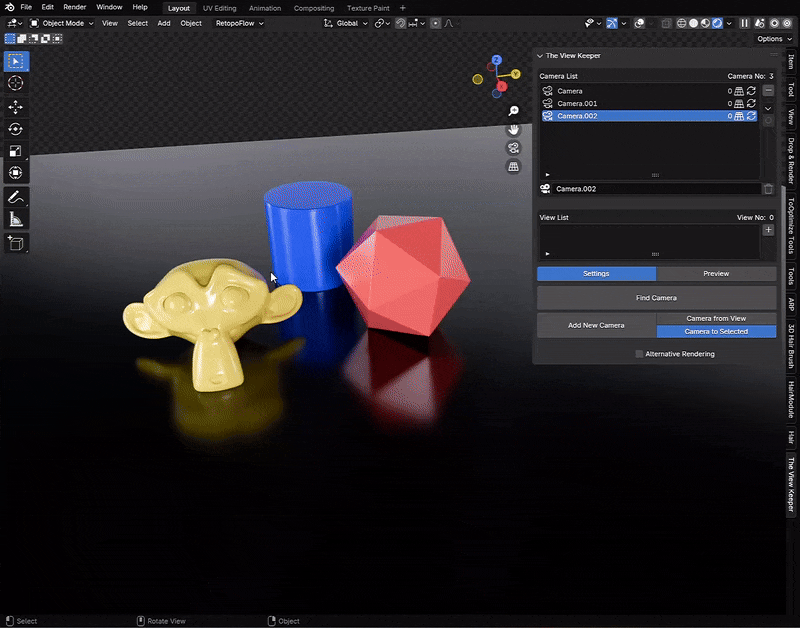Image resolution: width=800 pixels, height=628 pixels.
Task: Select the Scale tool
Action: [x=16, y=151]
